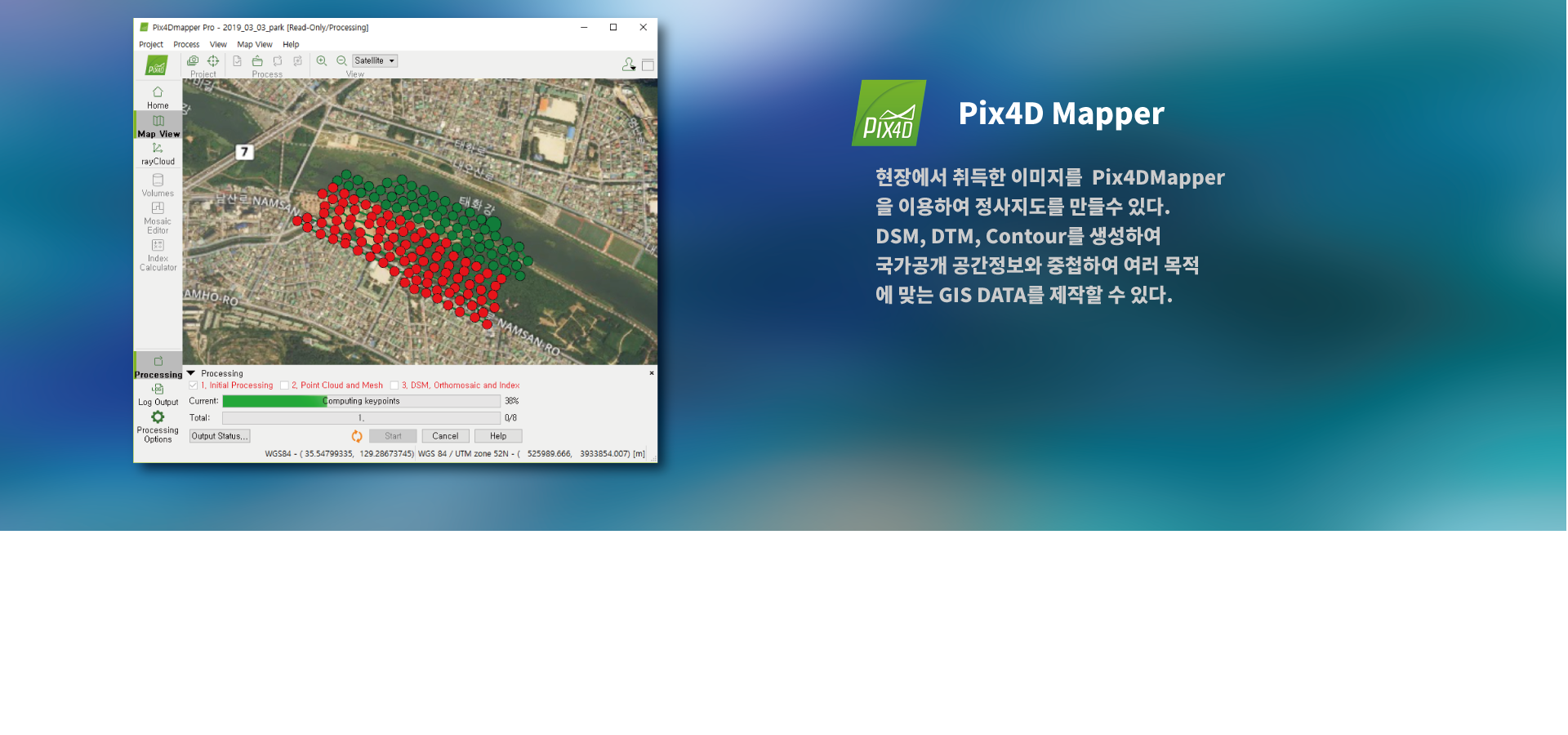Close the Processing panel with the x
This screenshot has height=735, width=1568.
(651, 373)
